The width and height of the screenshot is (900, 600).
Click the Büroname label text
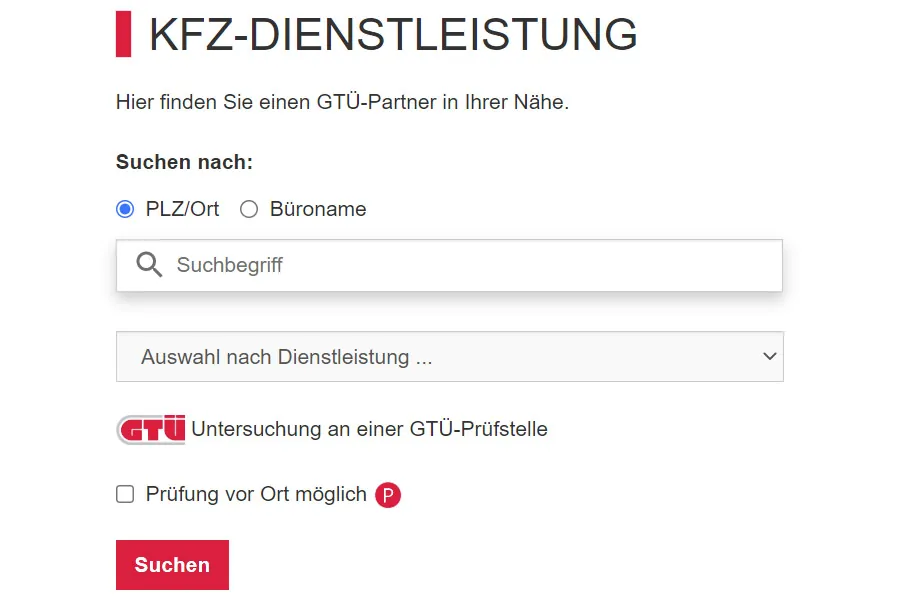coord(318,209)
